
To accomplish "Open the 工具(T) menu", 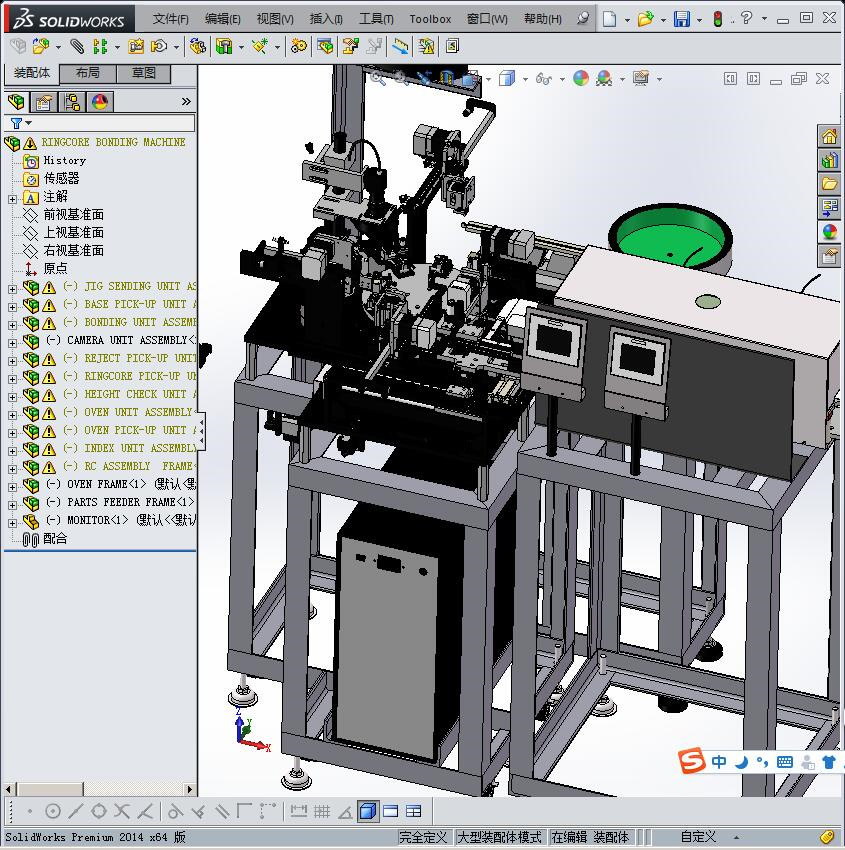I will [376, 19].
